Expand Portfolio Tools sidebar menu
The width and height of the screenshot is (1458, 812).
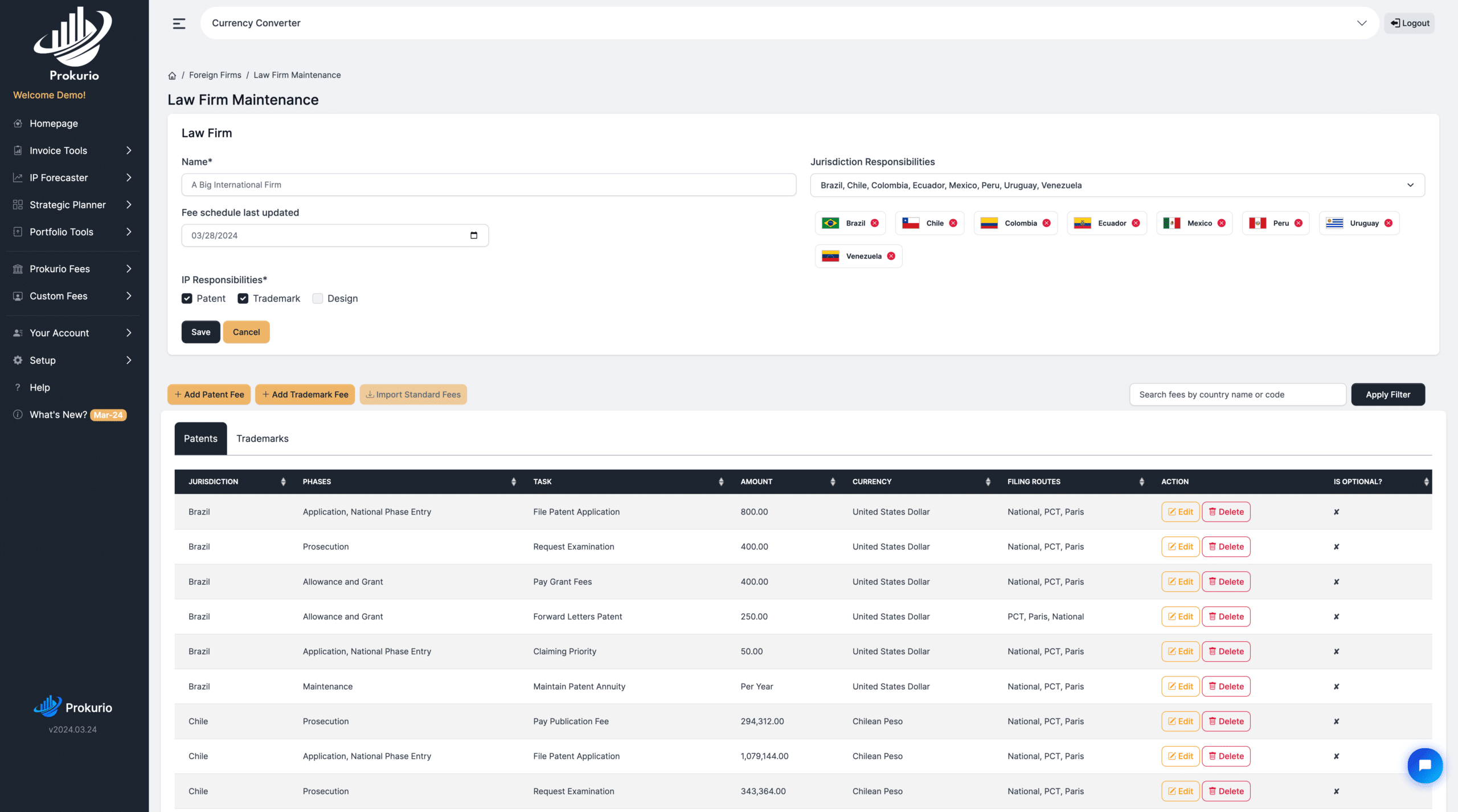click(73, 232)
